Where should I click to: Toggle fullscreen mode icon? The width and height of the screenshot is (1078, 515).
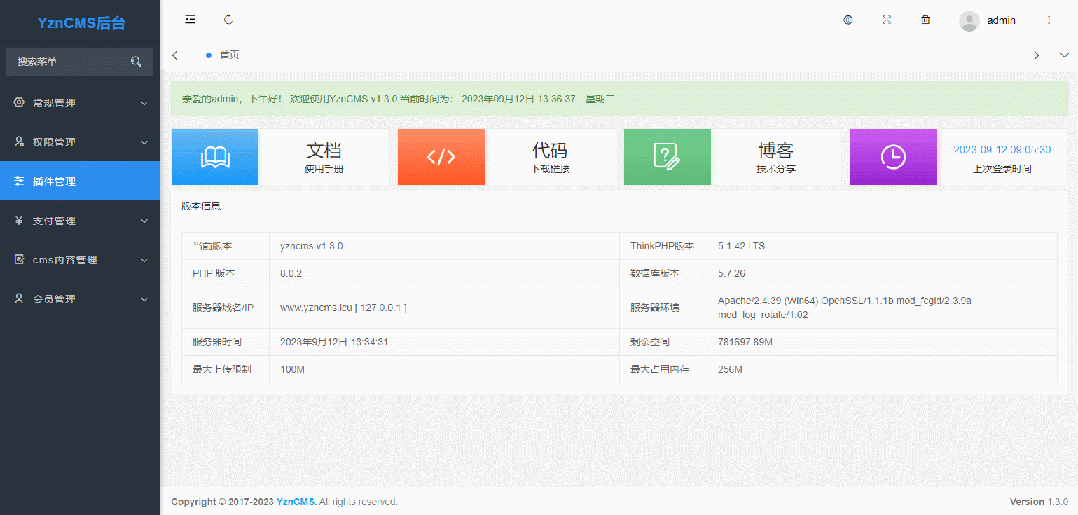coord(886,19)
